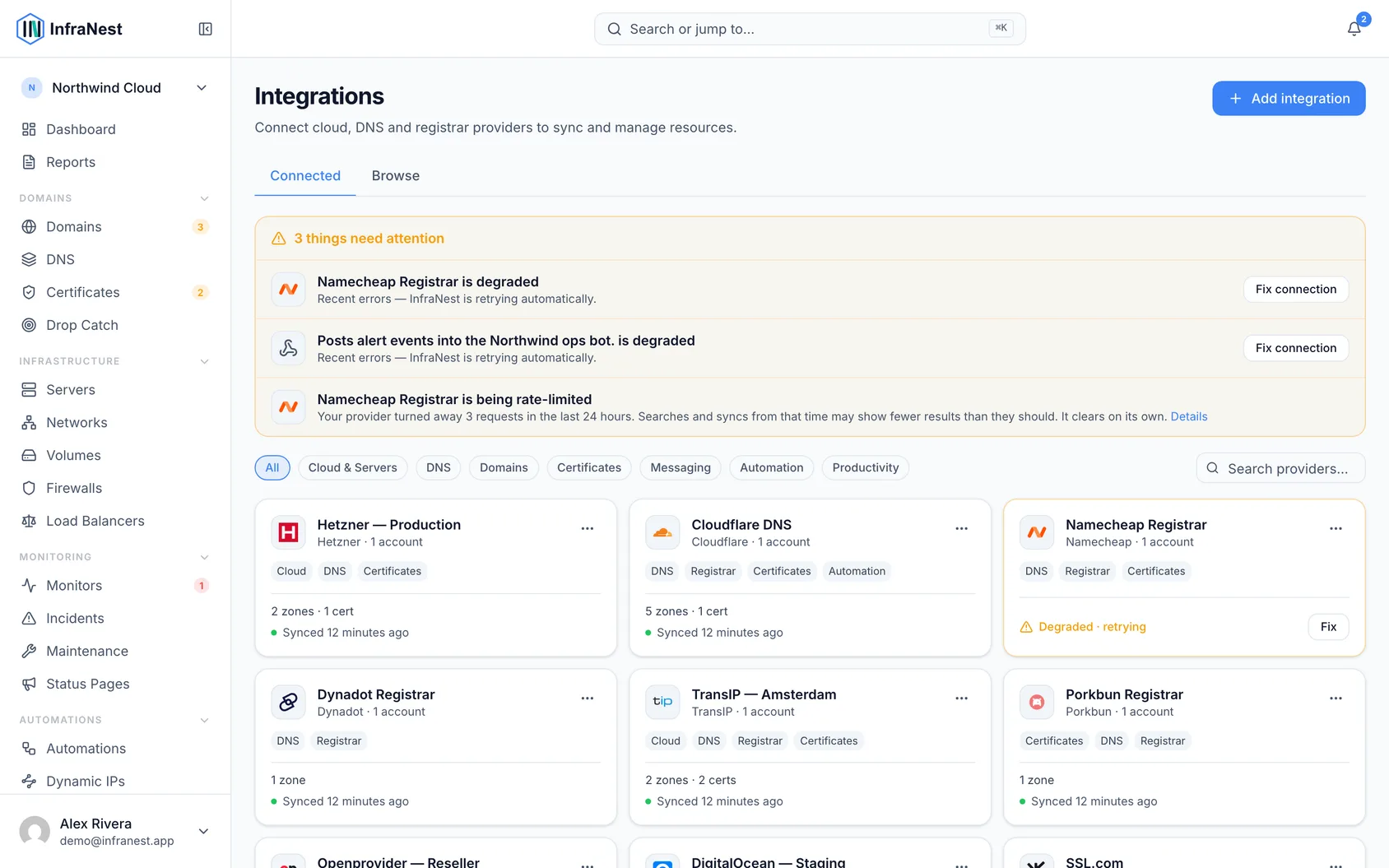1389x868 pixels.
Task: Open the notifications bell
Action: 1354,29
